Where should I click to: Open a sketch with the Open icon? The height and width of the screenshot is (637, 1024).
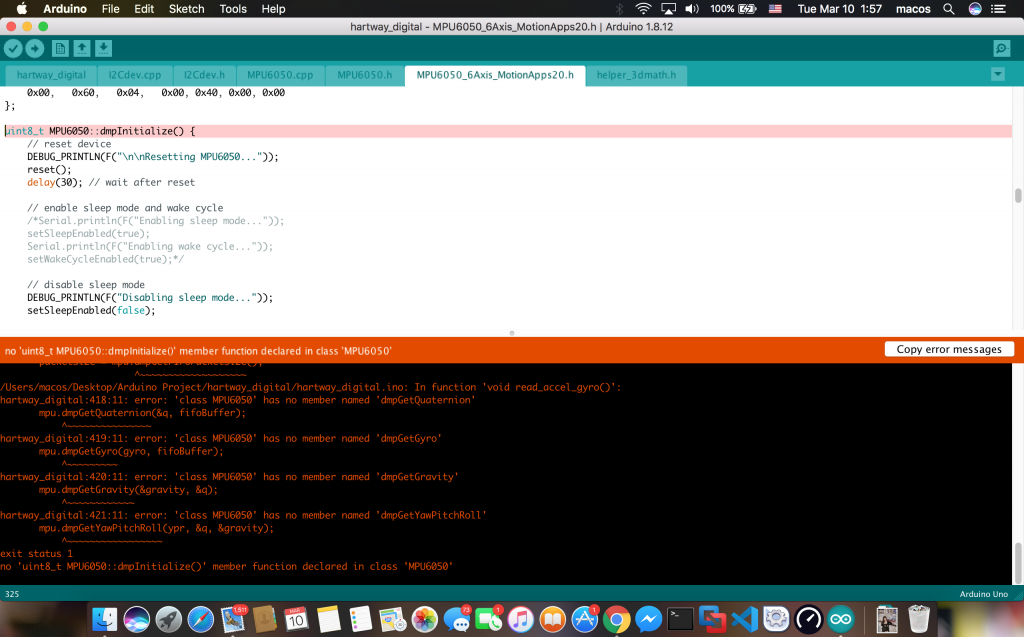click(x=82, y=48)
